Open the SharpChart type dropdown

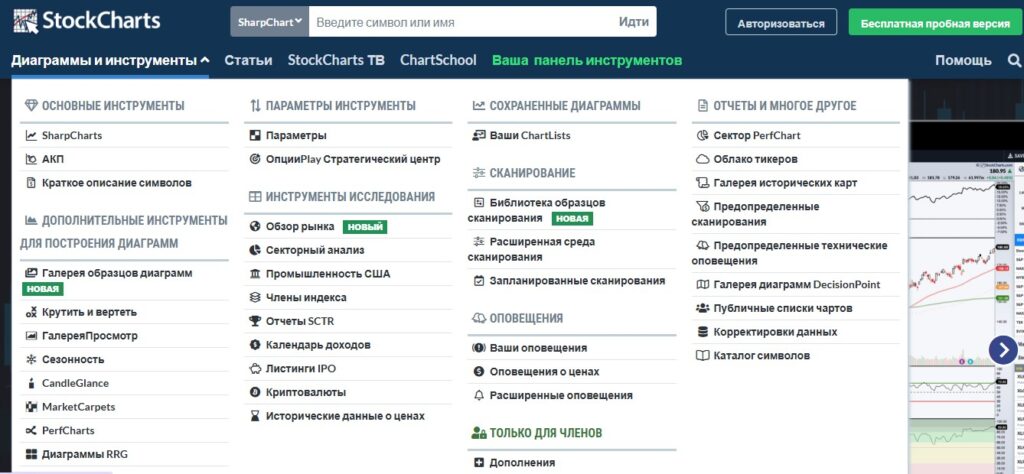[270, 22]
